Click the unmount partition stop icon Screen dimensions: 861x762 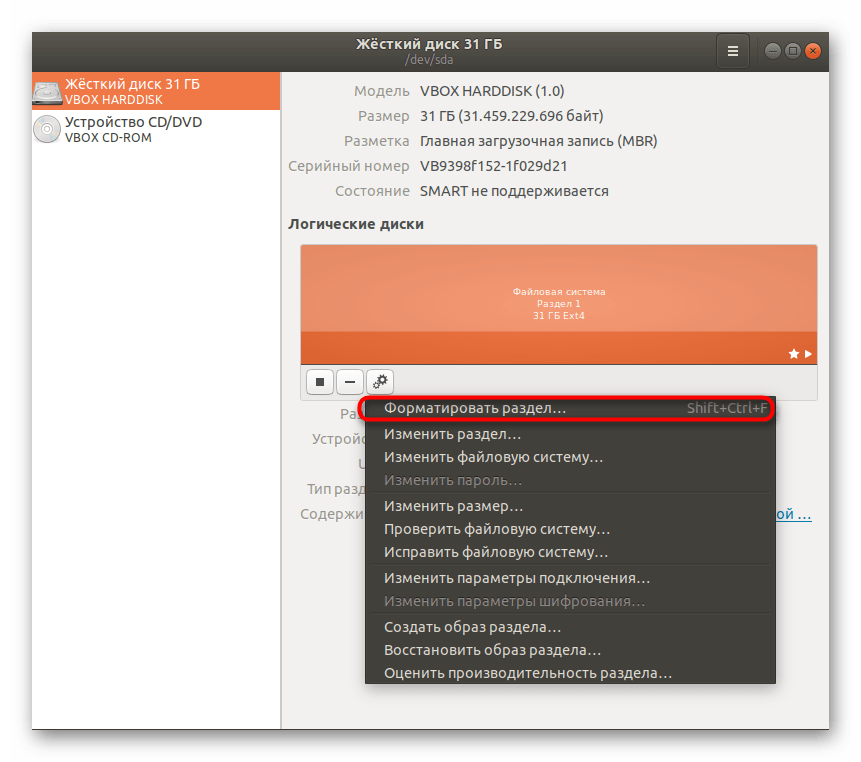point(320,381)
